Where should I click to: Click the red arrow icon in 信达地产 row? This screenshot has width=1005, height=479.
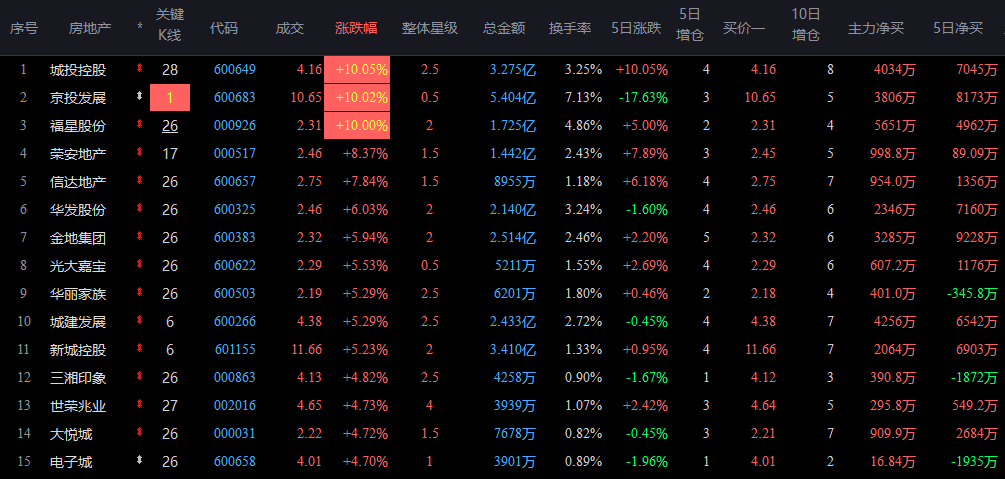140,181
